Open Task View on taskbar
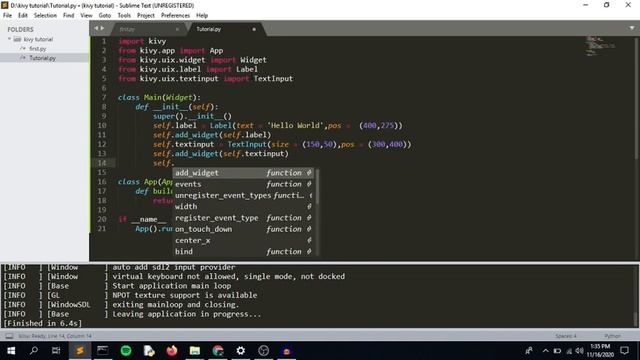The height and width of the screenshot is (360, 640). click(56, 351)
